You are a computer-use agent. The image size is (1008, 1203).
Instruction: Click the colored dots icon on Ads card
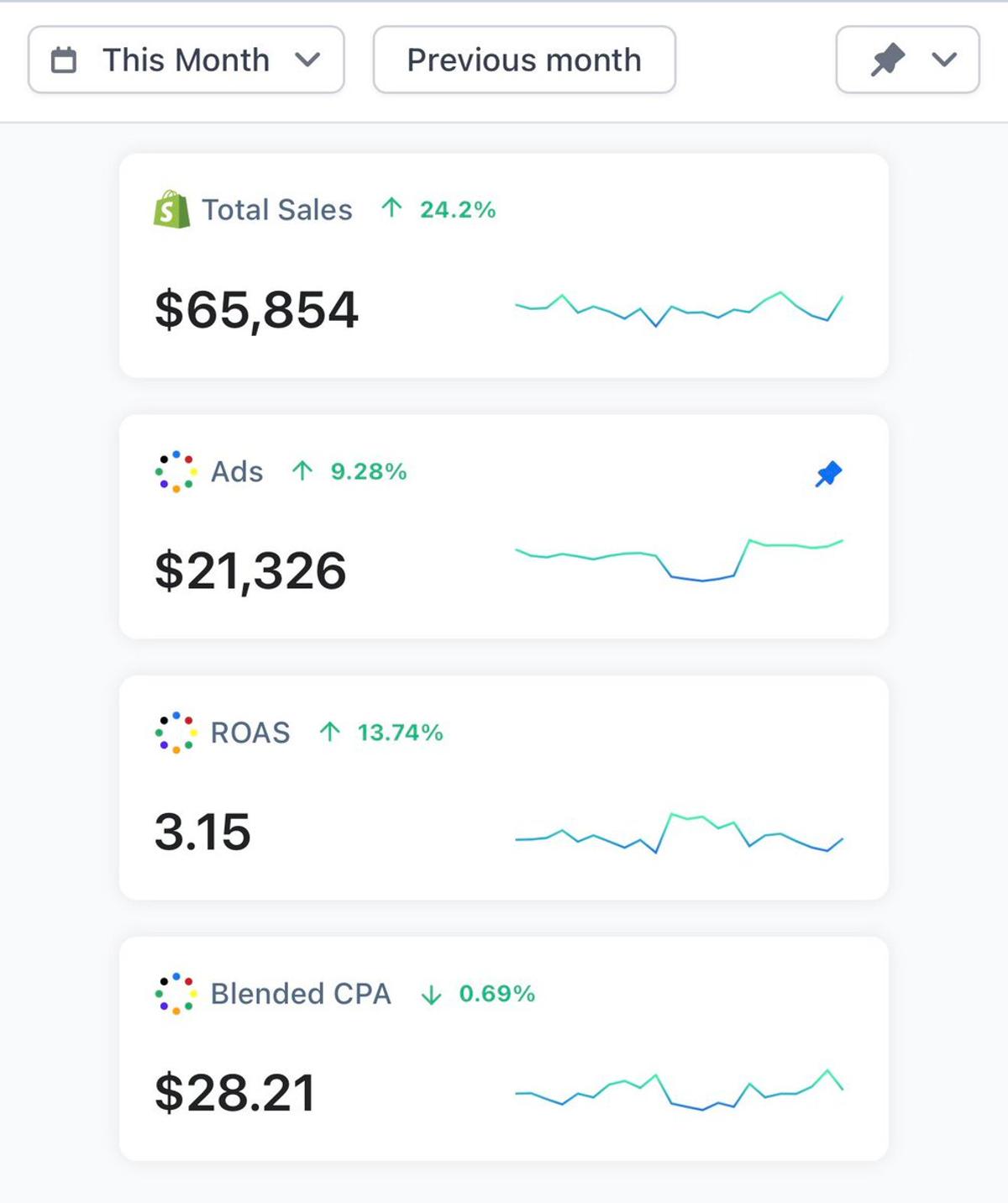point(175,471)
